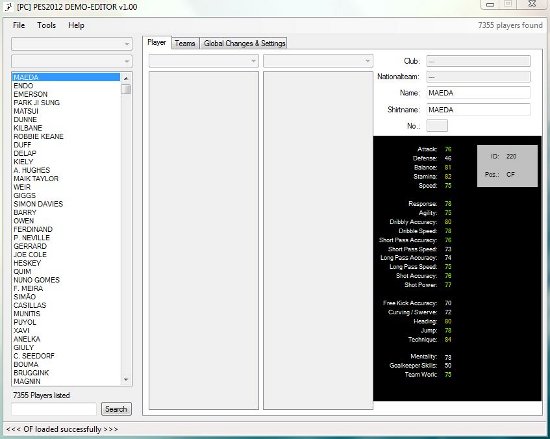Screen dimensions: 550x439
Task: Click the Search button
Action: (116, 409)
